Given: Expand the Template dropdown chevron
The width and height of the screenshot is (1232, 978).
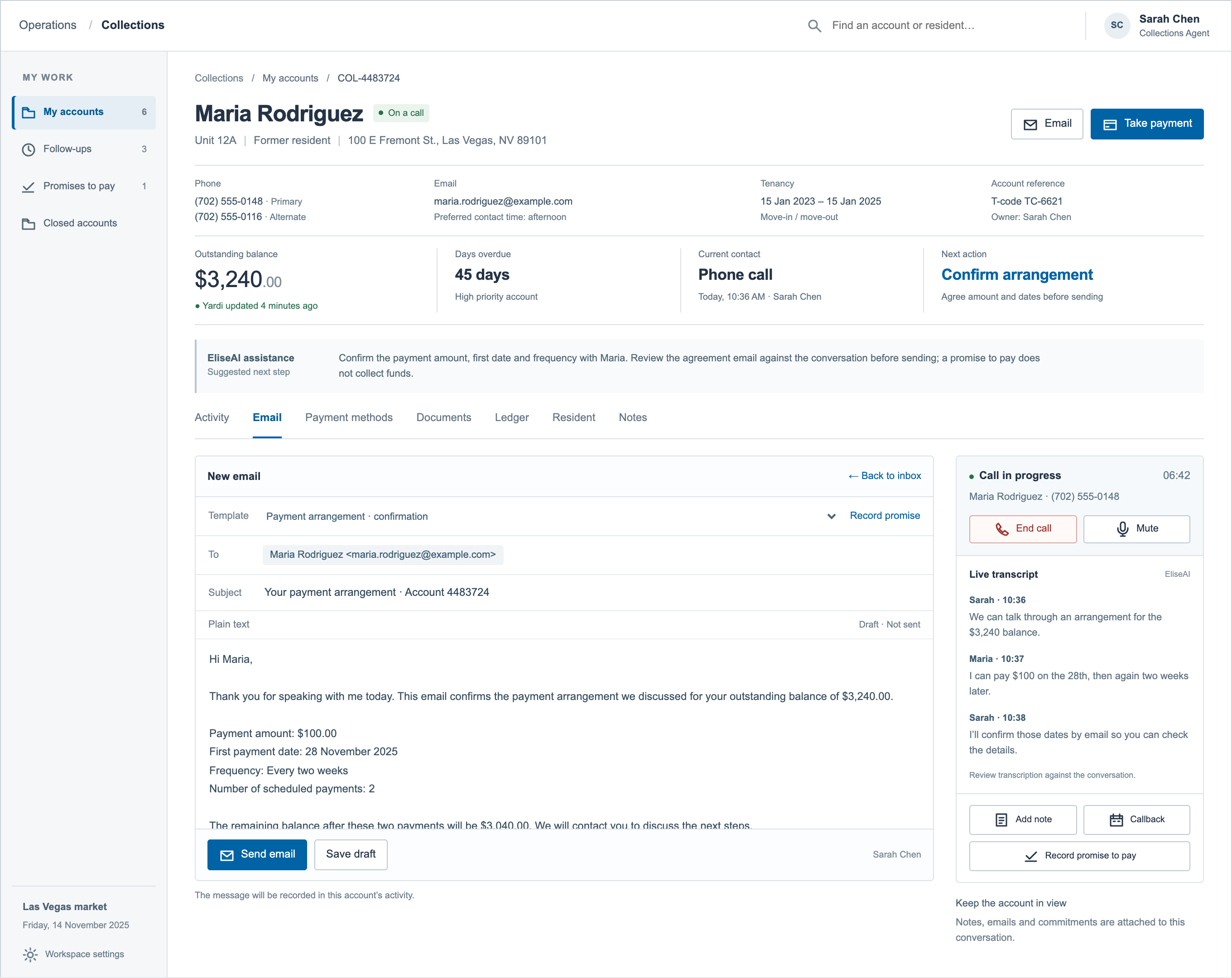Looking at the screenshot, I should 832,517.
